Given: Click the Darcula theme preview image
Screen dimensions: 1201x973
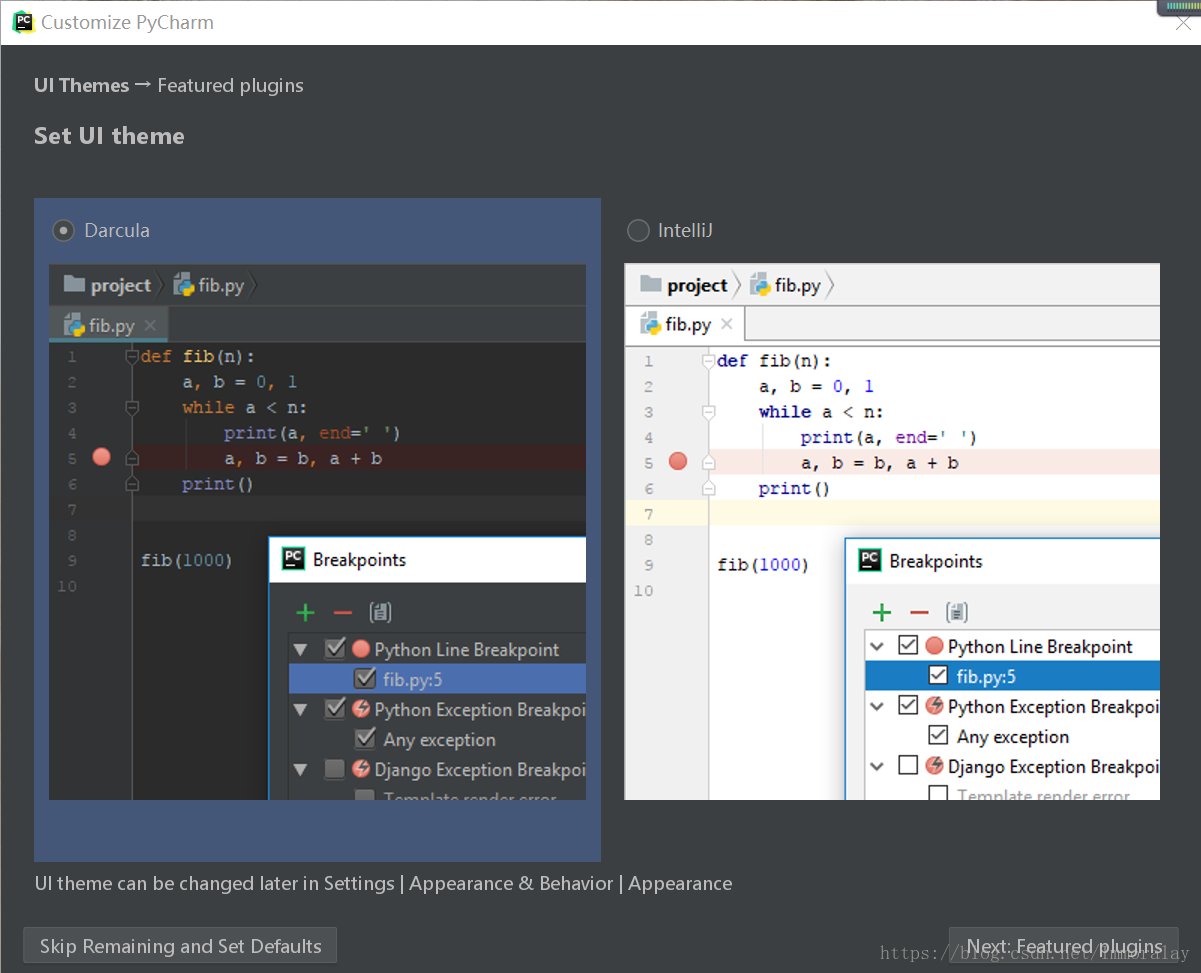Looking at the screenshot, I should coord(317,532).
